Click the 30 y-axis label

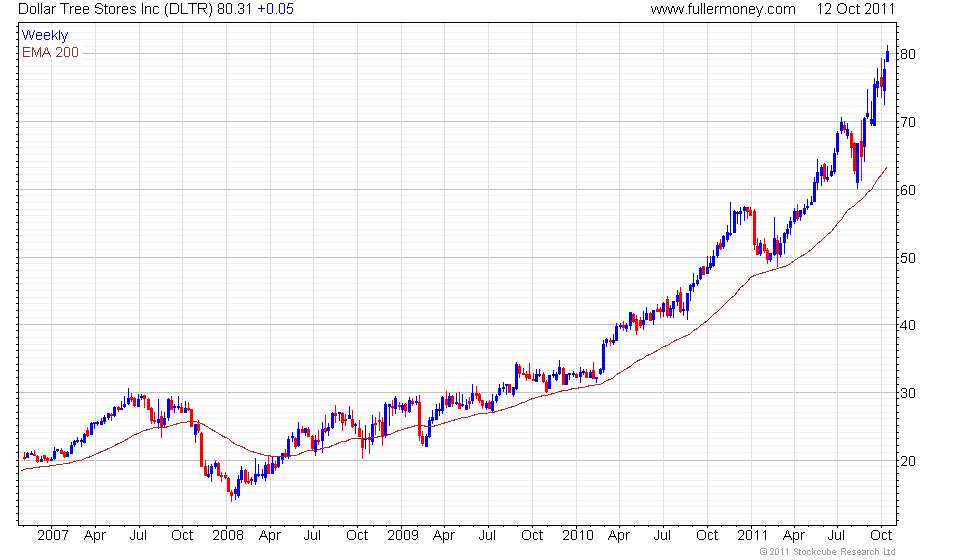tap(908, 393)
